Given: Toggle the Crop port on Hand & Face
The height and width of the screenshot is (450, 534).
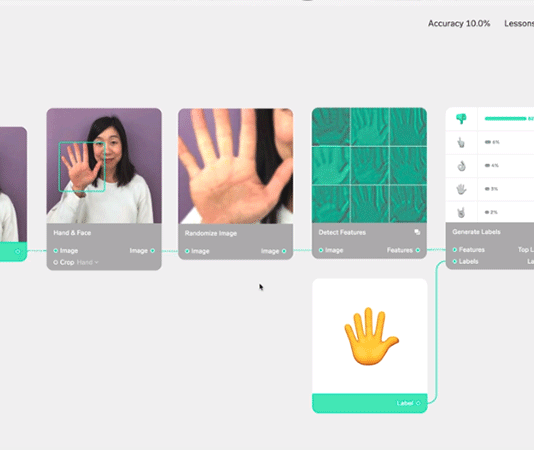Looking at the screenshot, I should [56, 262].
